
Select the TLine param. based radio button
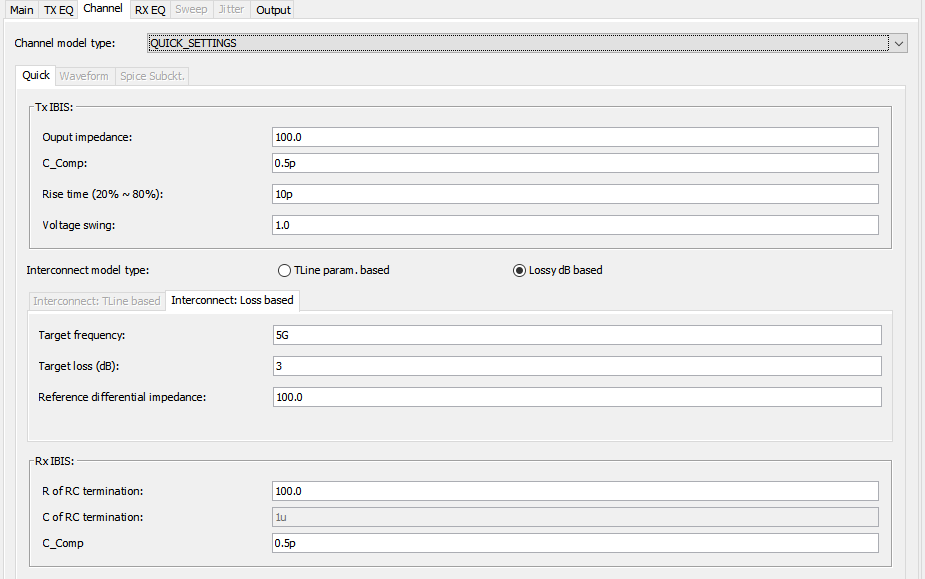pos(284,270)
